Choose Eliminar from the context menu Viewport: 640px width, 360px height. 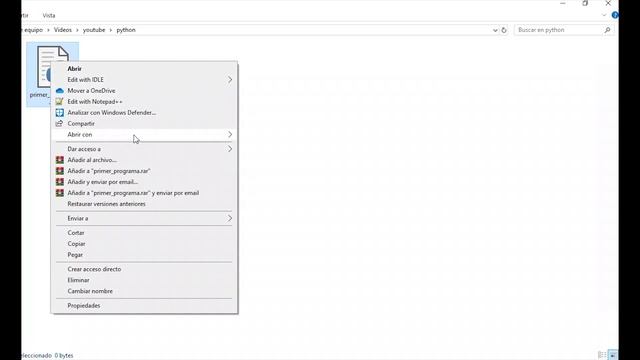(x=144, y=280)
